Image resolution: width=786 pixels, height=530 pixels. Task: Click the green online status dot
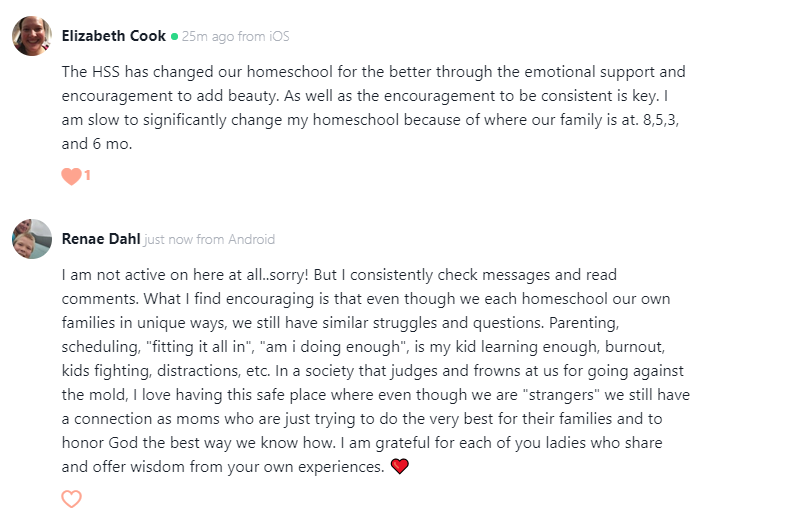(x=174, y=37)
